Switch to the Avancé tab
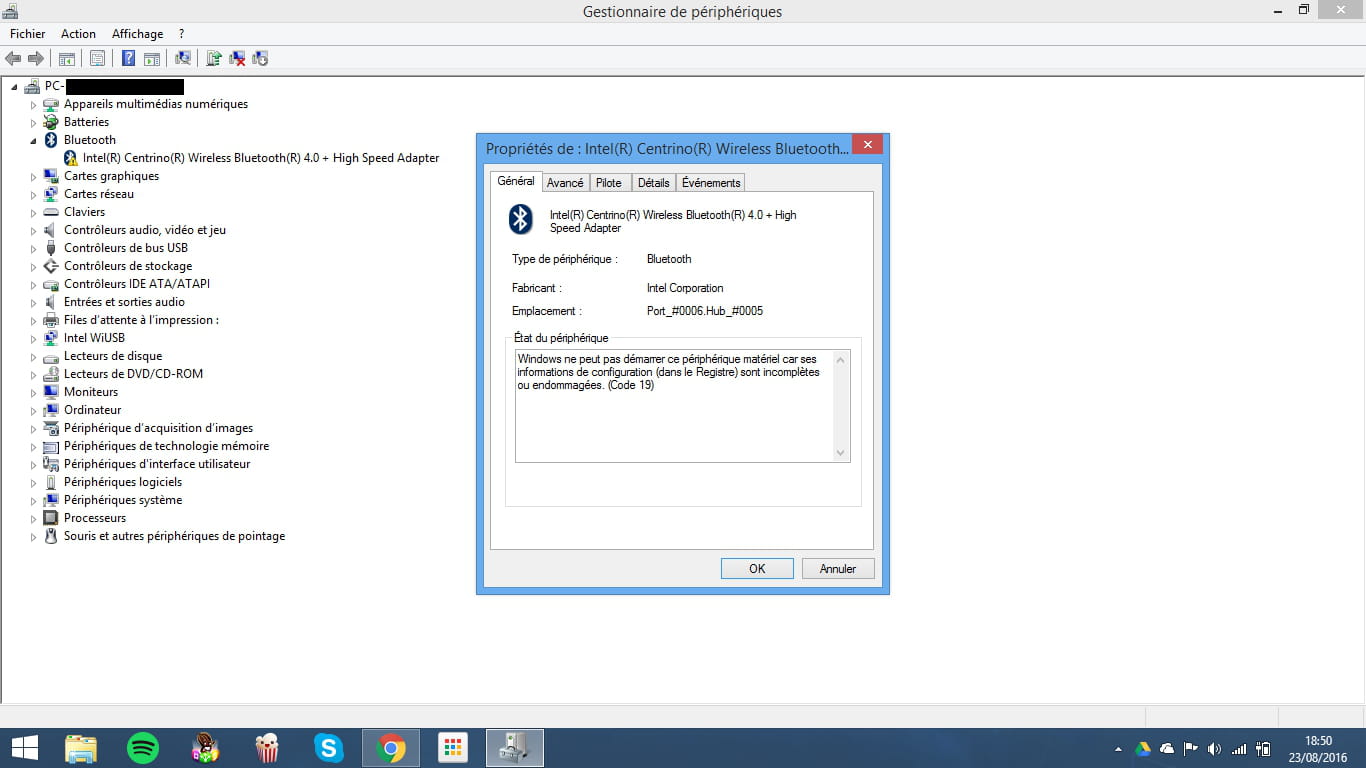The width and height of the screenshot is (1366, 768). tap(565, 183)
